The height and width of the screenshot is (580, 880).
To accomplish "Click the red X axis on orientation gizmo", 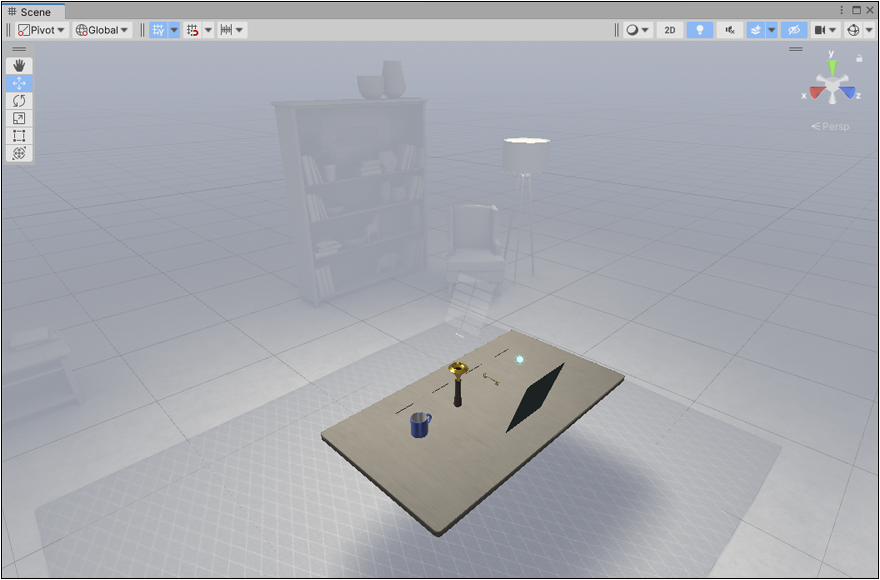I will (815, 93).
